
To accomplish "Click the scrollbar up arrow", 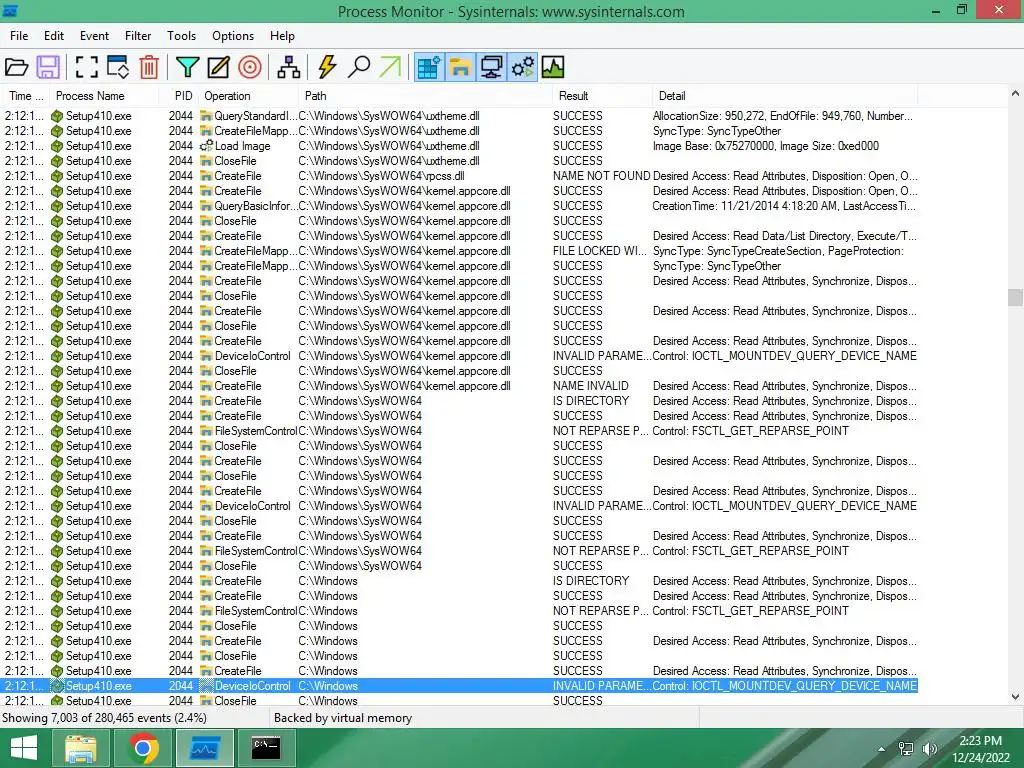I will coord(1016,93).
